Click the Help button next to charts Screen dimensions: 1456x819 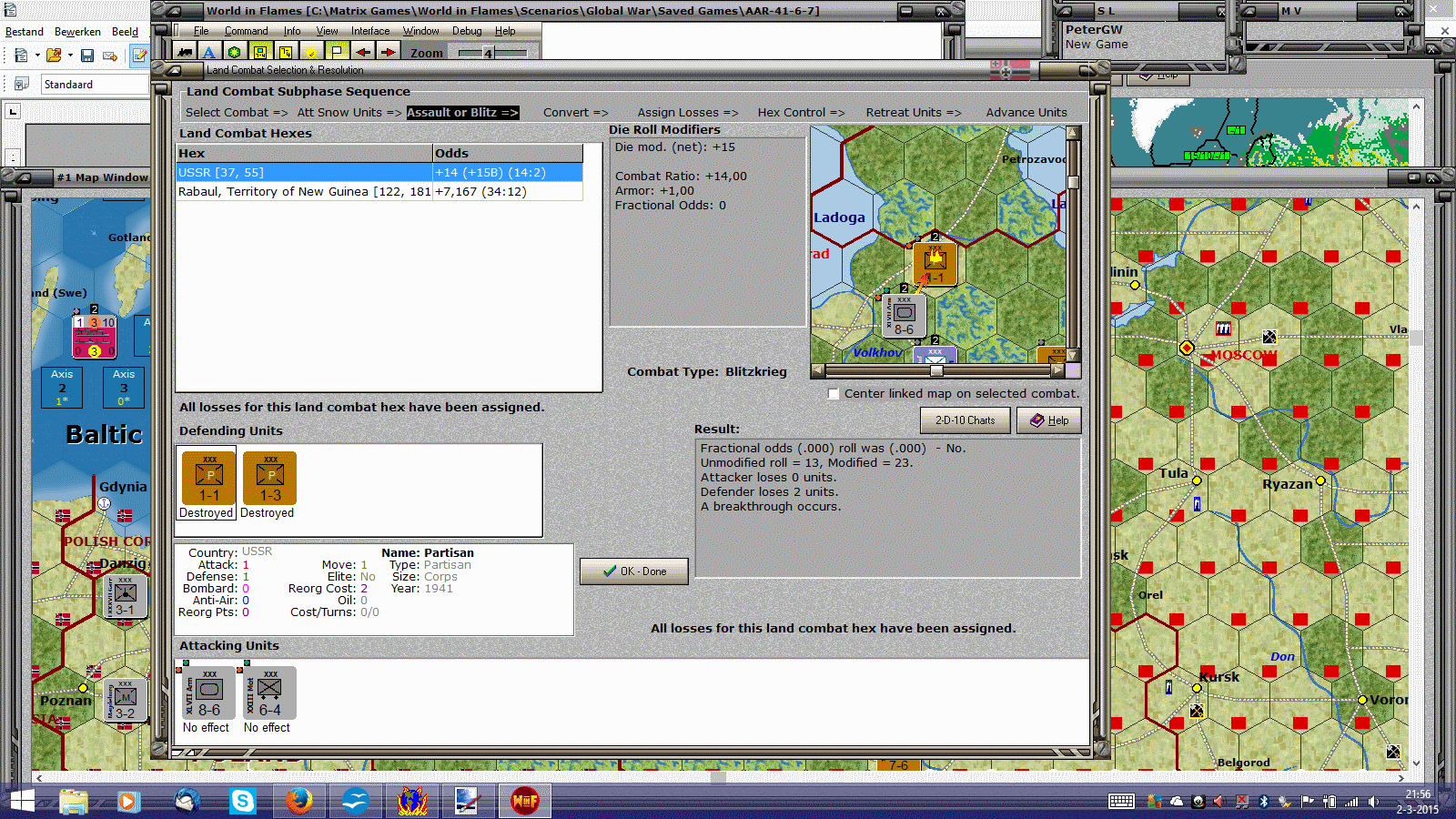1049,420
